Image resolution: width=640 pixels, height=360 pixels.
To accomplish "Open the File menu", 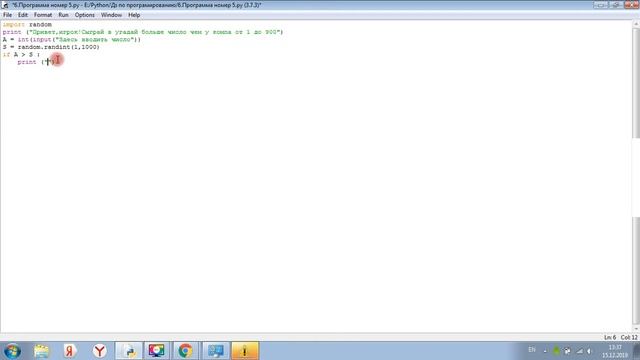I will tap(7, 15).
